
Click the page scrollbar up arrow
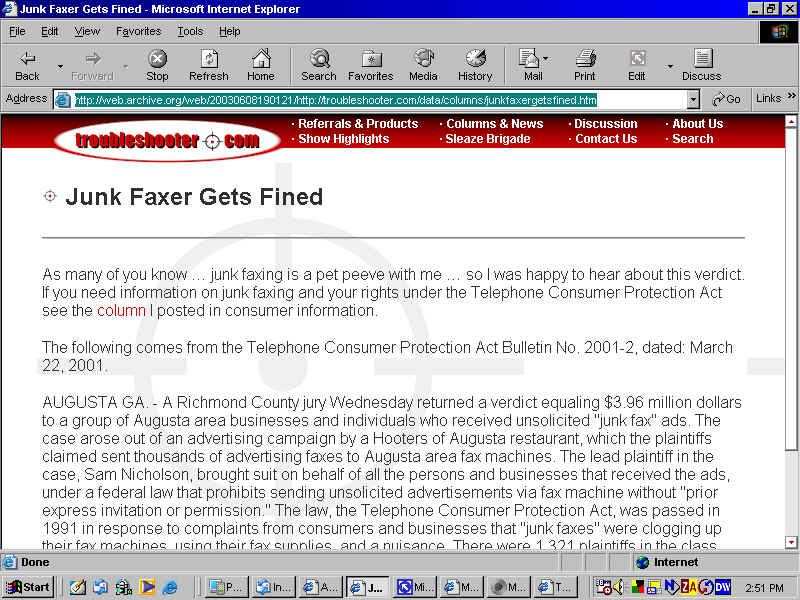point(791,122)
